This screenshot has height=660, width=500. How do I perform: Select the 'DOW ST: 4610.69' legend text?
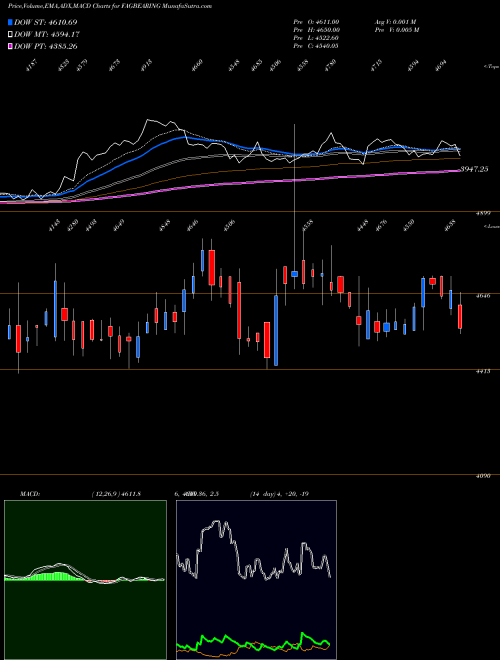coord(45,22)
